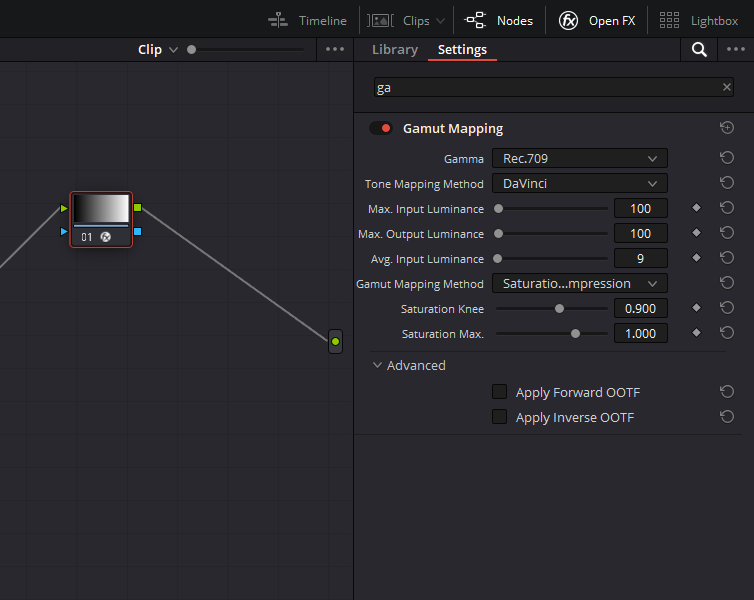Toggle Gamut Mapping effect on/off
This screenshot has width=754, height=600.
tap(381, 128)
